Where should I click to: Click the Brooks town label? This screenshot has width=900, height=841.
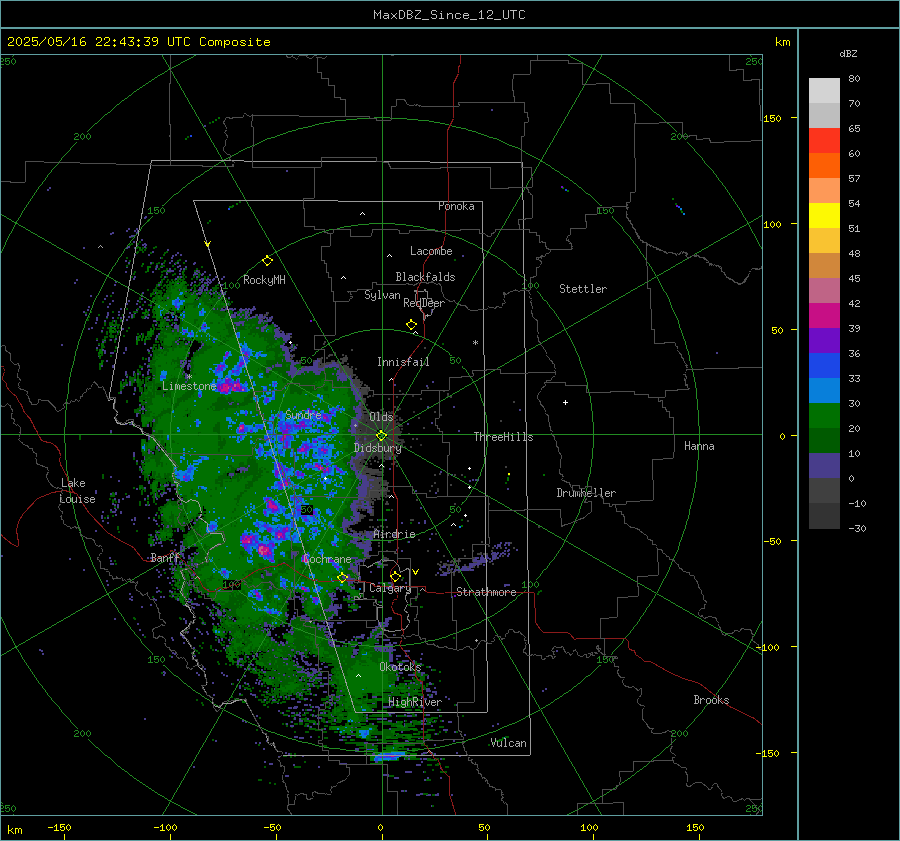(x=711, y=700)
